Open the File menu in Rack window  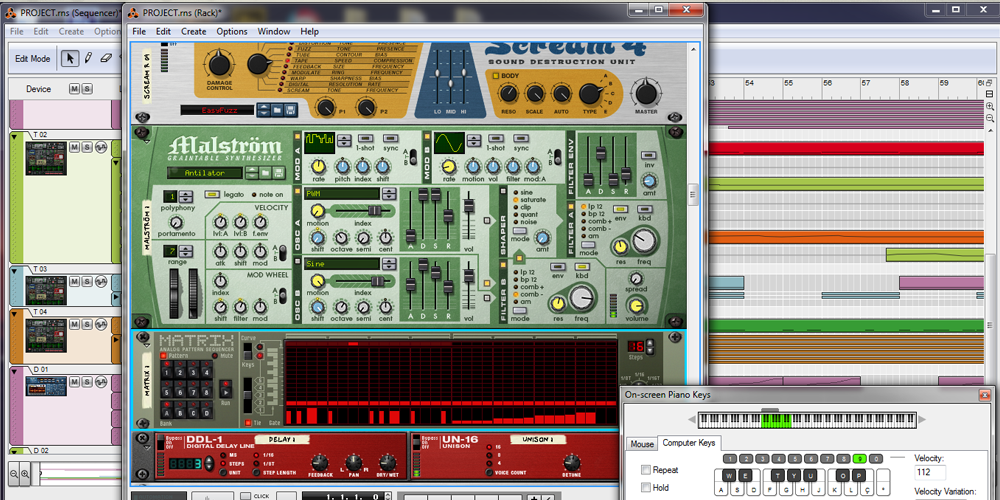tap(139, 31)
